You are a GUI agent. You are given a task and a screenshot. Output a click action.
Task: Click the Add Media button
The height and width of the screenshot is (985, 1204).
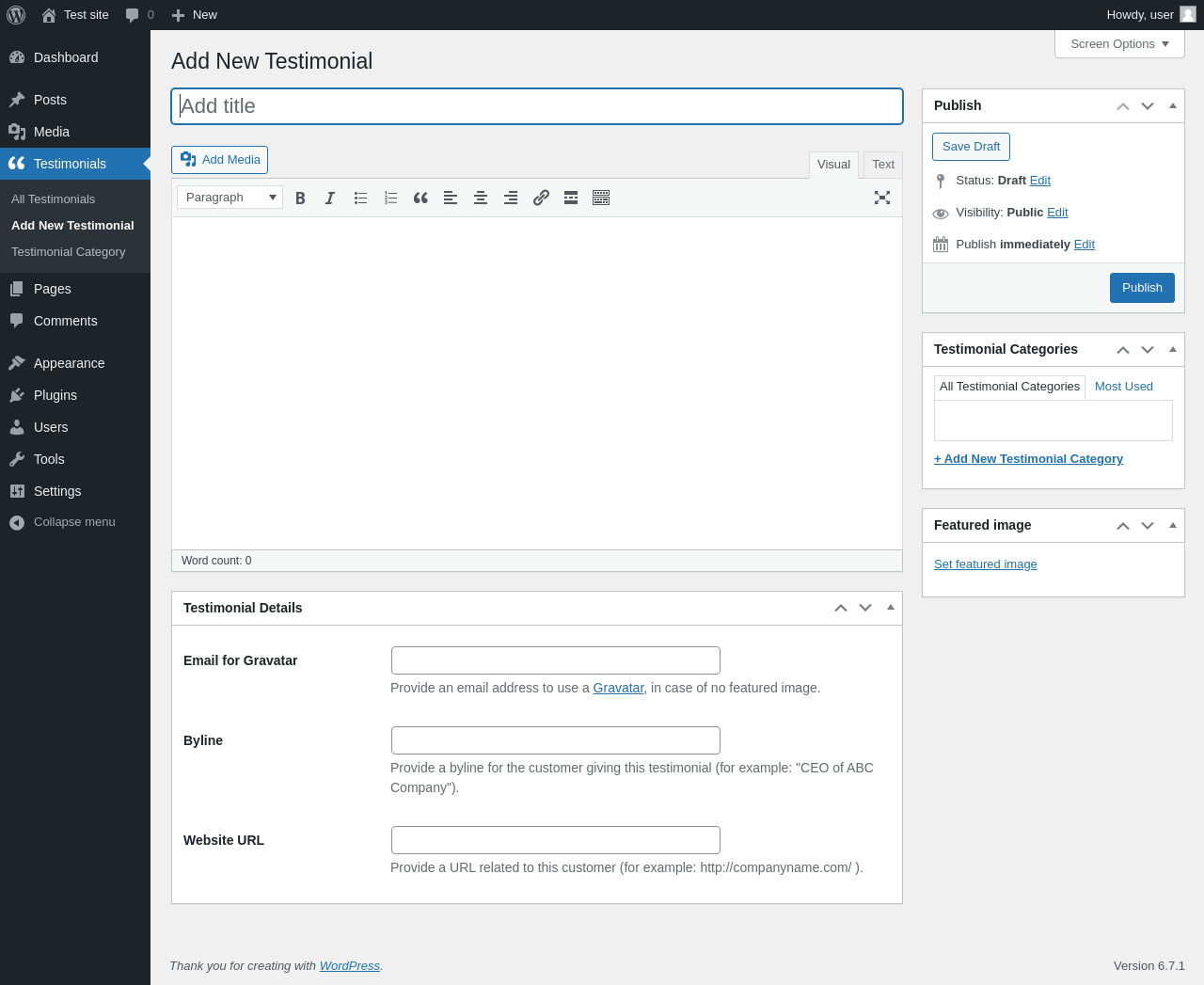(219, 160)
